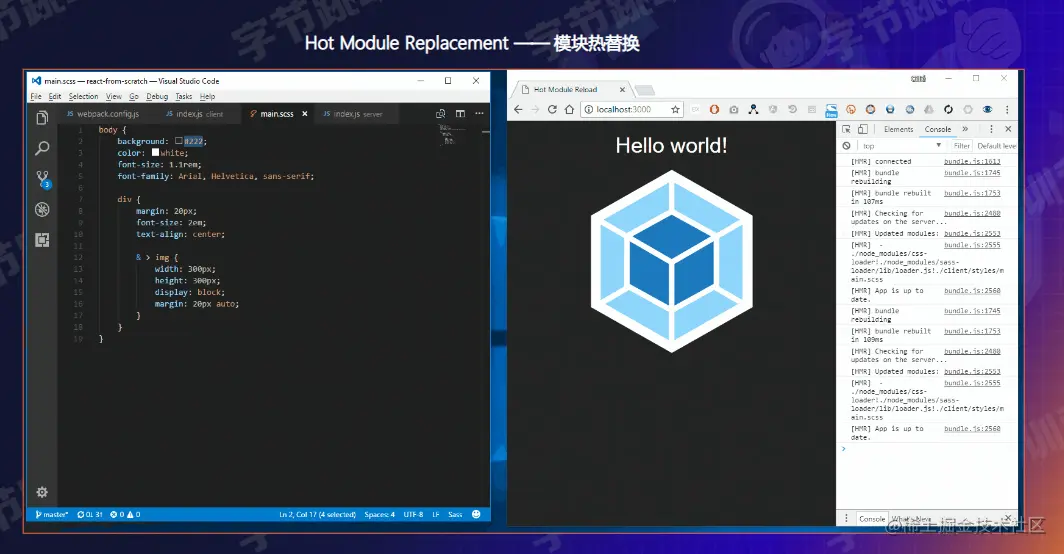The height and width of the screenshot is (554, 1064).
Task: Open the browser three-dot menu
Action: tap(1007, 109)
